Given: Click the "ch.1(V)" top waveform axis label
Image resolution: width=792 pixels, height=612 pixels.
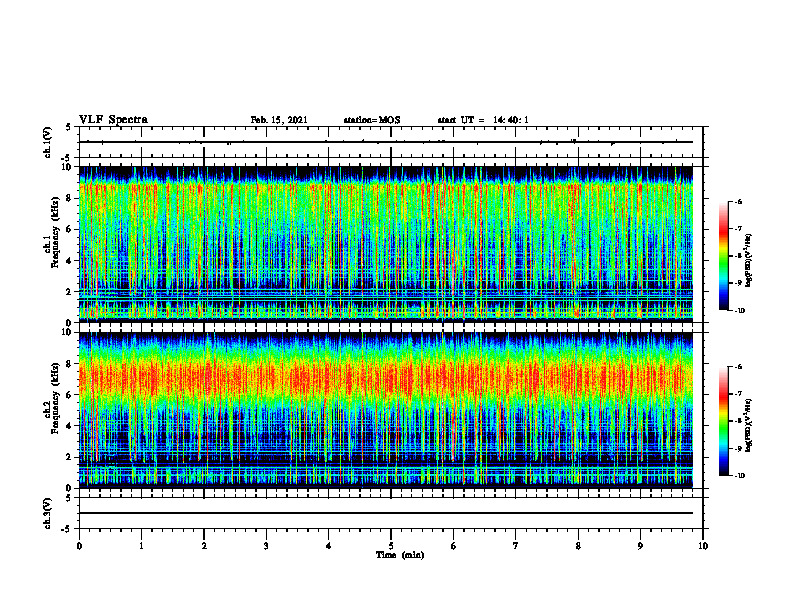Looking at the screenshot, I should click(47, 142).
